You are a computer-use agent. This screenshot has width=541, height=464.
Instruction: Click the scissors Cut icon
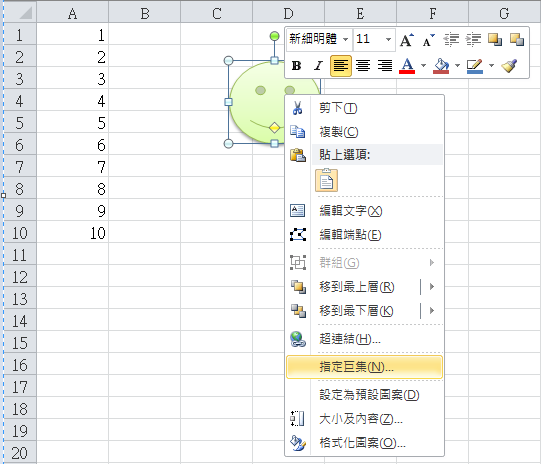click(x=297, y=108)
